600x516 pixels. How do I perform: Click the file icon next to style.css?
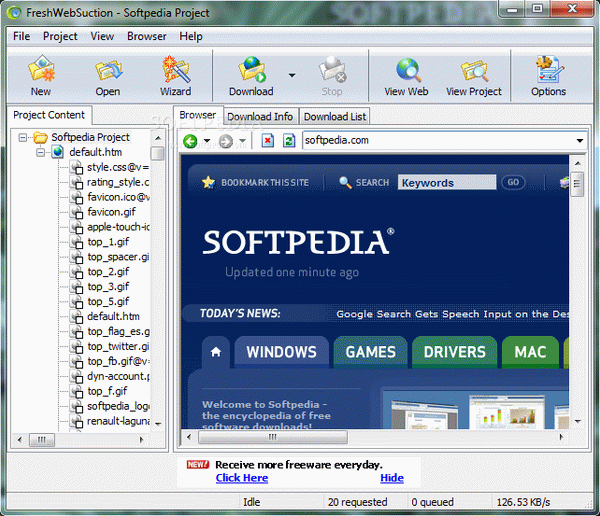pos(77,168)
